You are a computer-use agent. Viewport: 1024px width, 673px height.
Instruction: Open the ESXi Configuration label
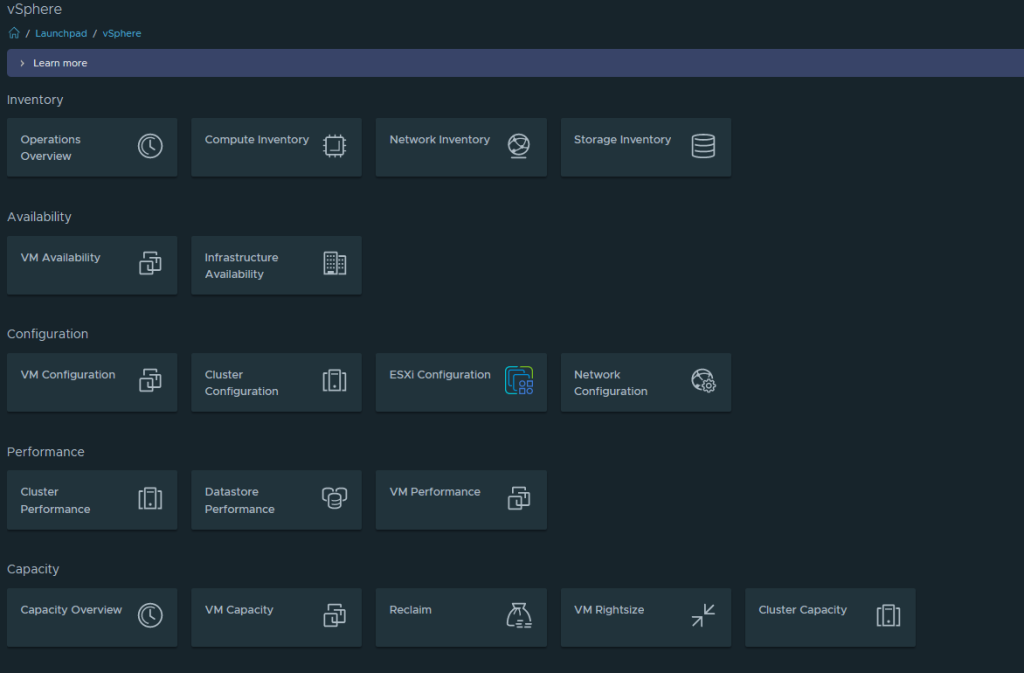[440, 375]
